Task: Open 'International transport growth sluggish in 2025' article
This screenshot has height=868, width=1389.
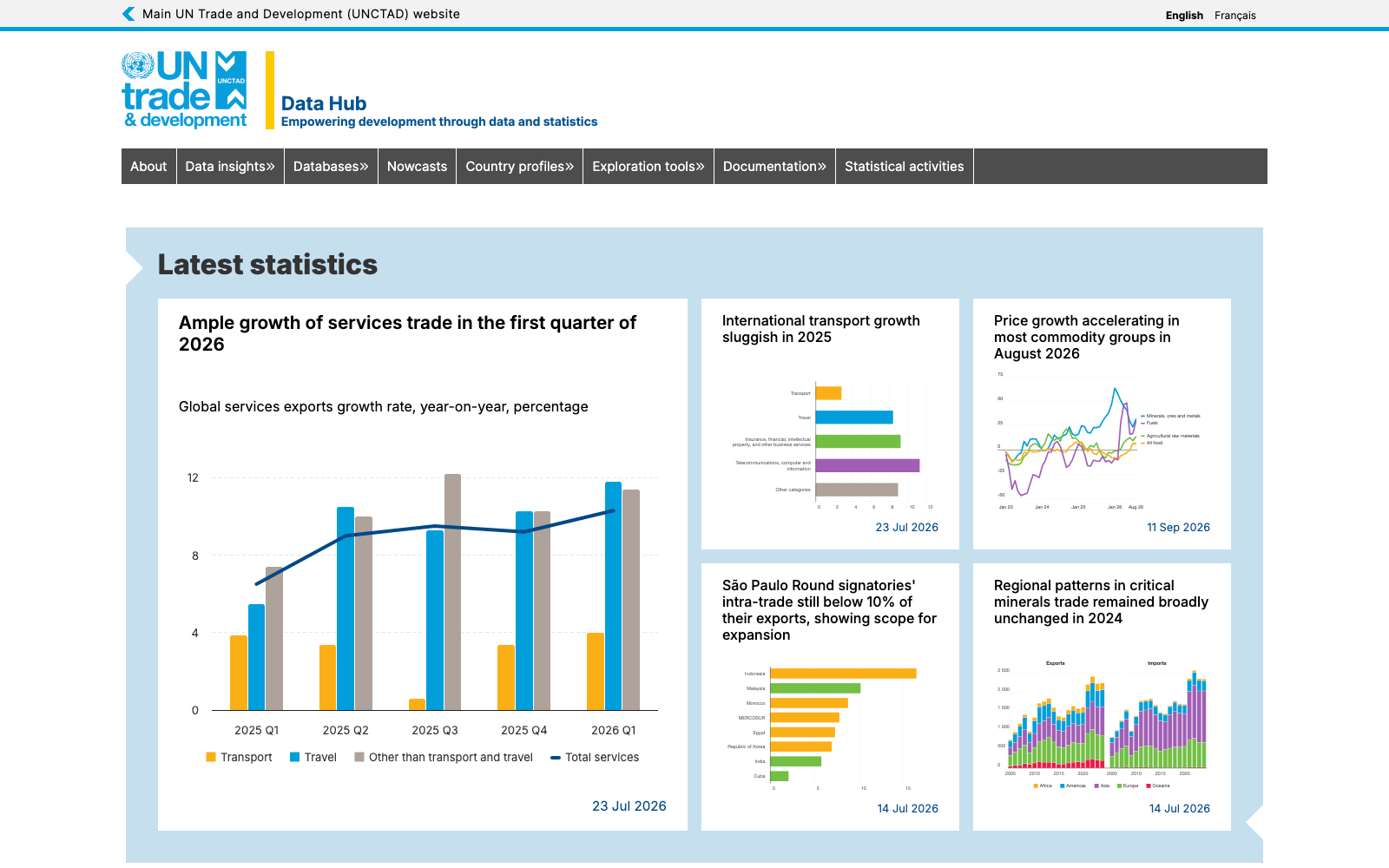Action: coord(821,329)
